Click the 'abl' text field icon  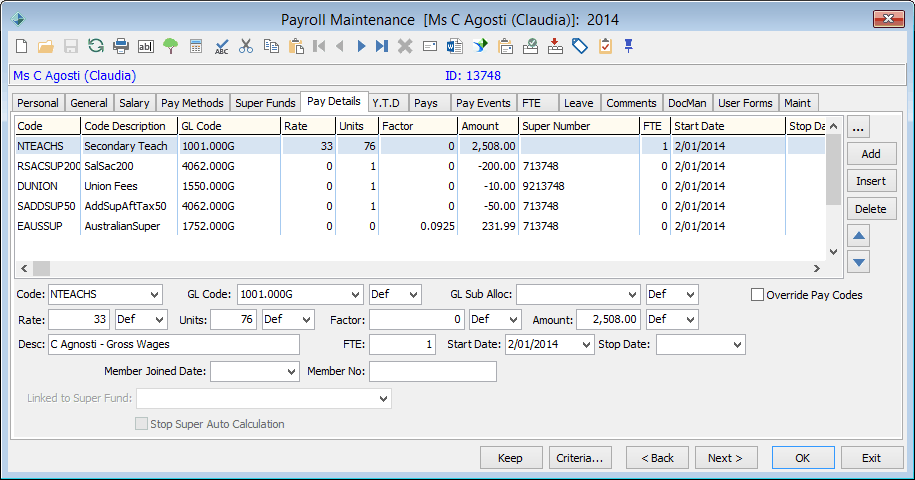click(x=145, y=46)
